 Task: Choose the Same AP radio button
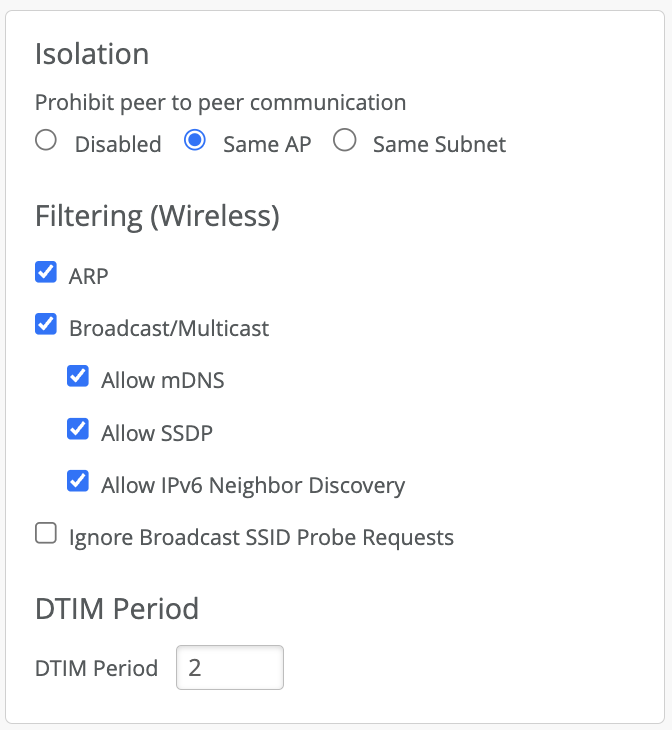click(195, 141)
